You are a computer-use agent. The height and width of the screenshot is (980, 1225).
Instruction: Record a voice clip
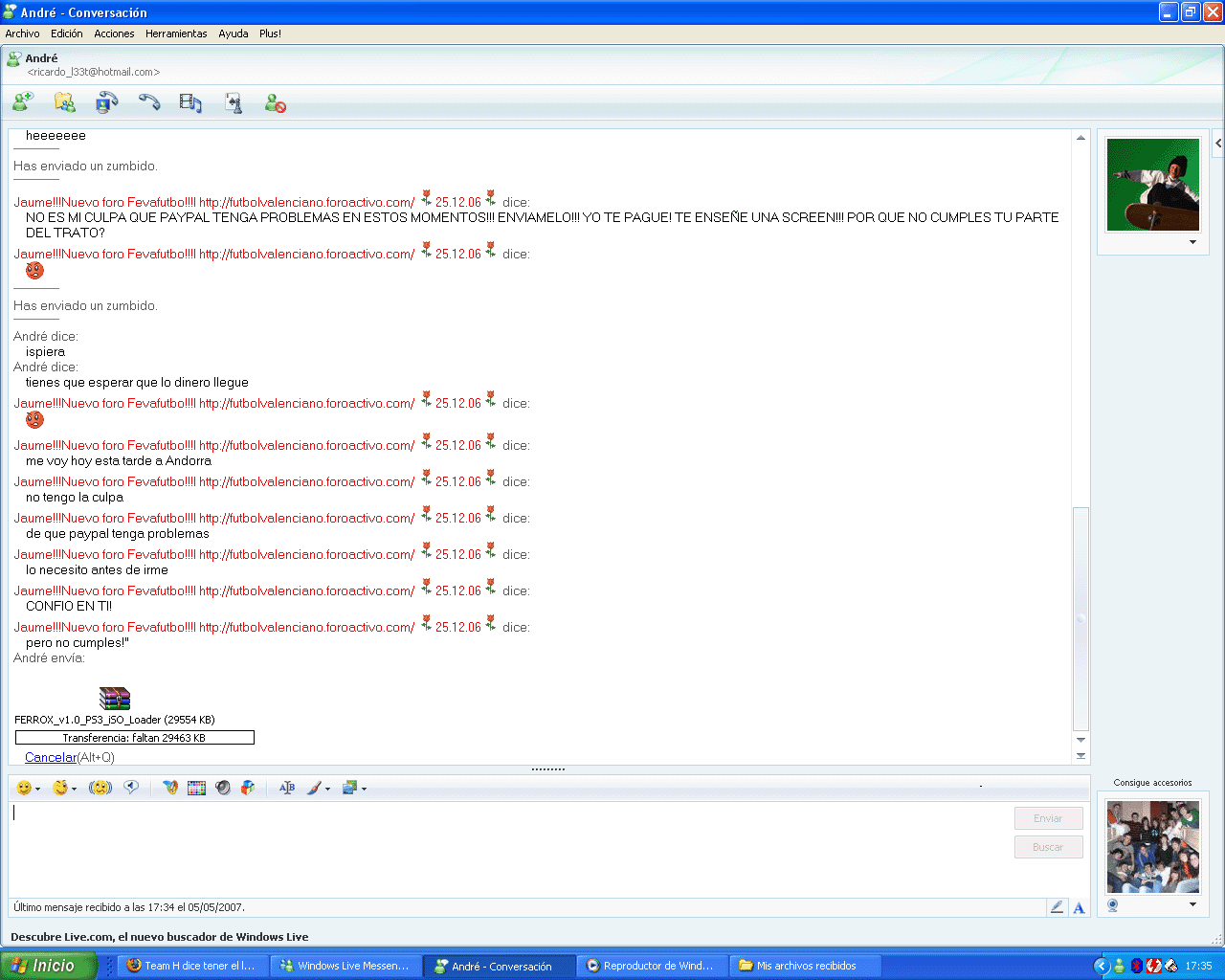click(x=131, y=787)
